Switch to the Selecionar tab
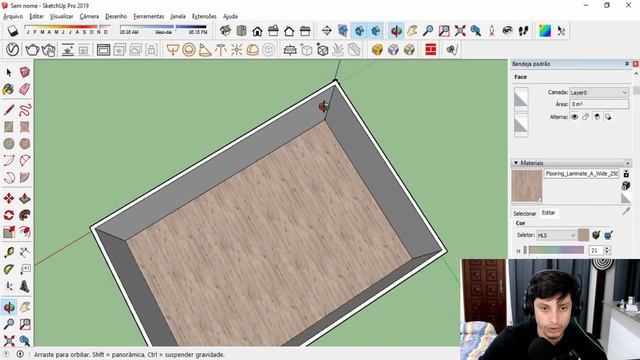This screenshot has width=640, height=360. (x=524, y=213)
